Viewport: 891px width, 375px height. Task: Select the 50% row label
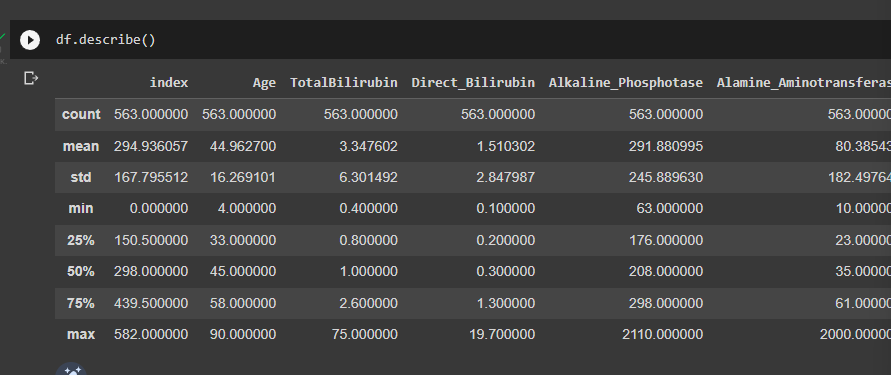coord(81,272)
